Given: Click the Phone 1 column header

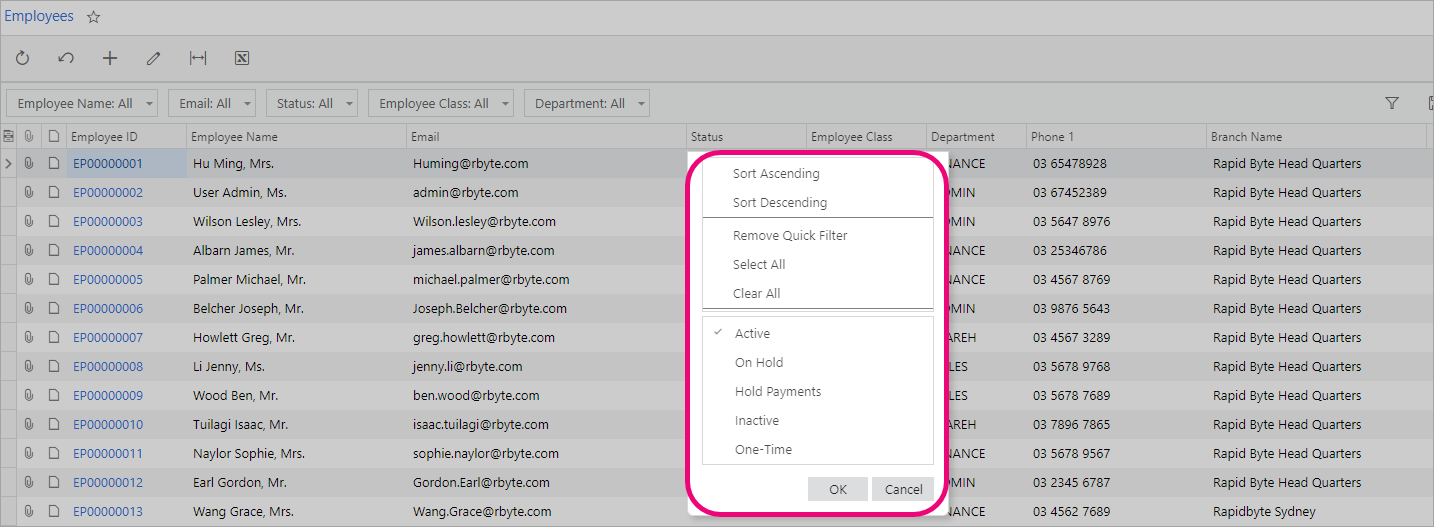Looking at the screenshot, I should pyautogui.click(x=1116, y=137).
